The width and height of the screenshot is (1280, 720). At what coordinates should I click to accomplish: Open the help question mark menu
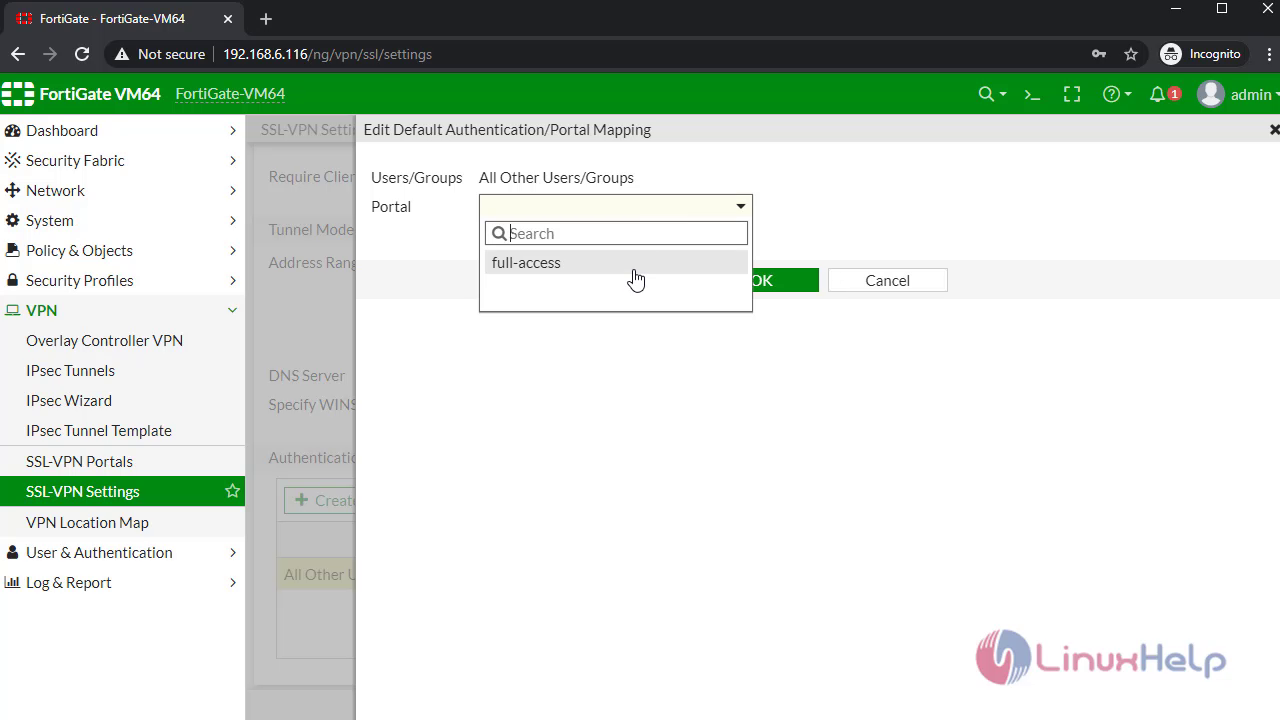(x=1116, y=94)
